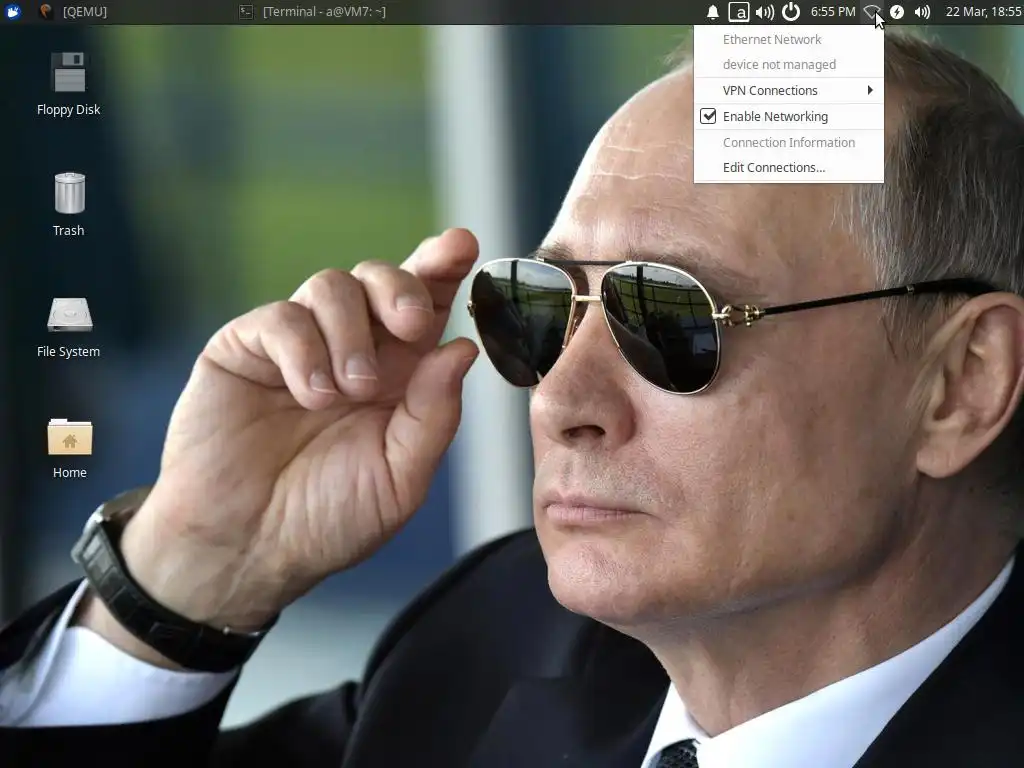Click the 6:55 PM clock
The width and height of the screenshot is (1024, 768).
(833, 11)
